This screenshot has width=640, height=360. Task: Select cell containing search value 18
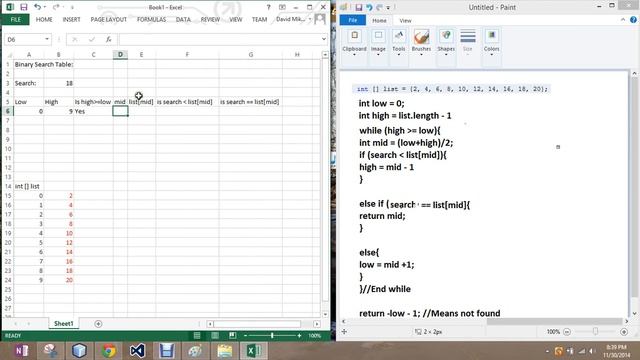(x=58, y=83)
